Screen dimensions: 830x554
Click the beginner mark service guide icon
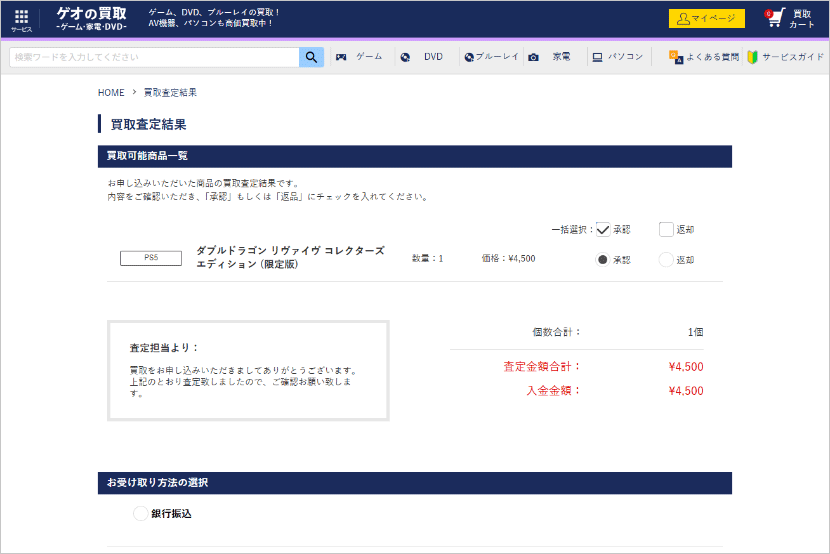752,57
